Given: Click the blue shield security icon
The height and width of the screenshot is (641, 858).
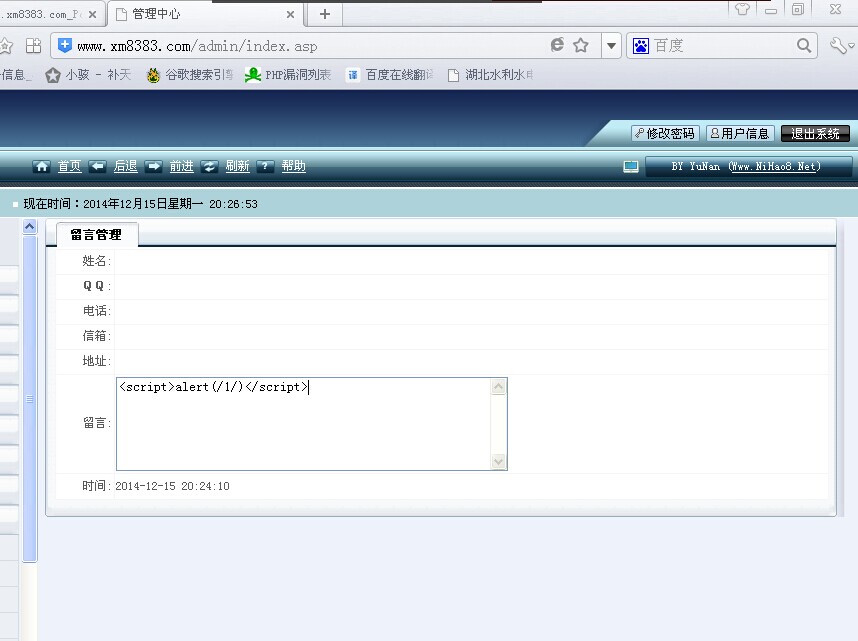Looking at the screenshot, I should (x=65, y=45).
